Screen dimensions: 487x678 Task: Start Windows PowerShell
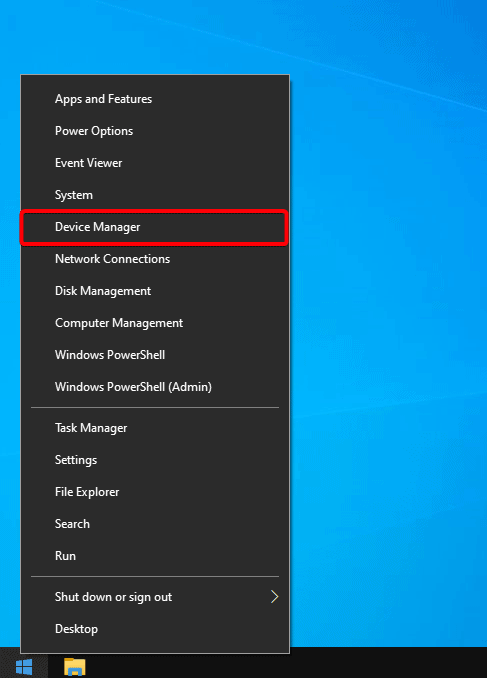click(x=155, y=355)
